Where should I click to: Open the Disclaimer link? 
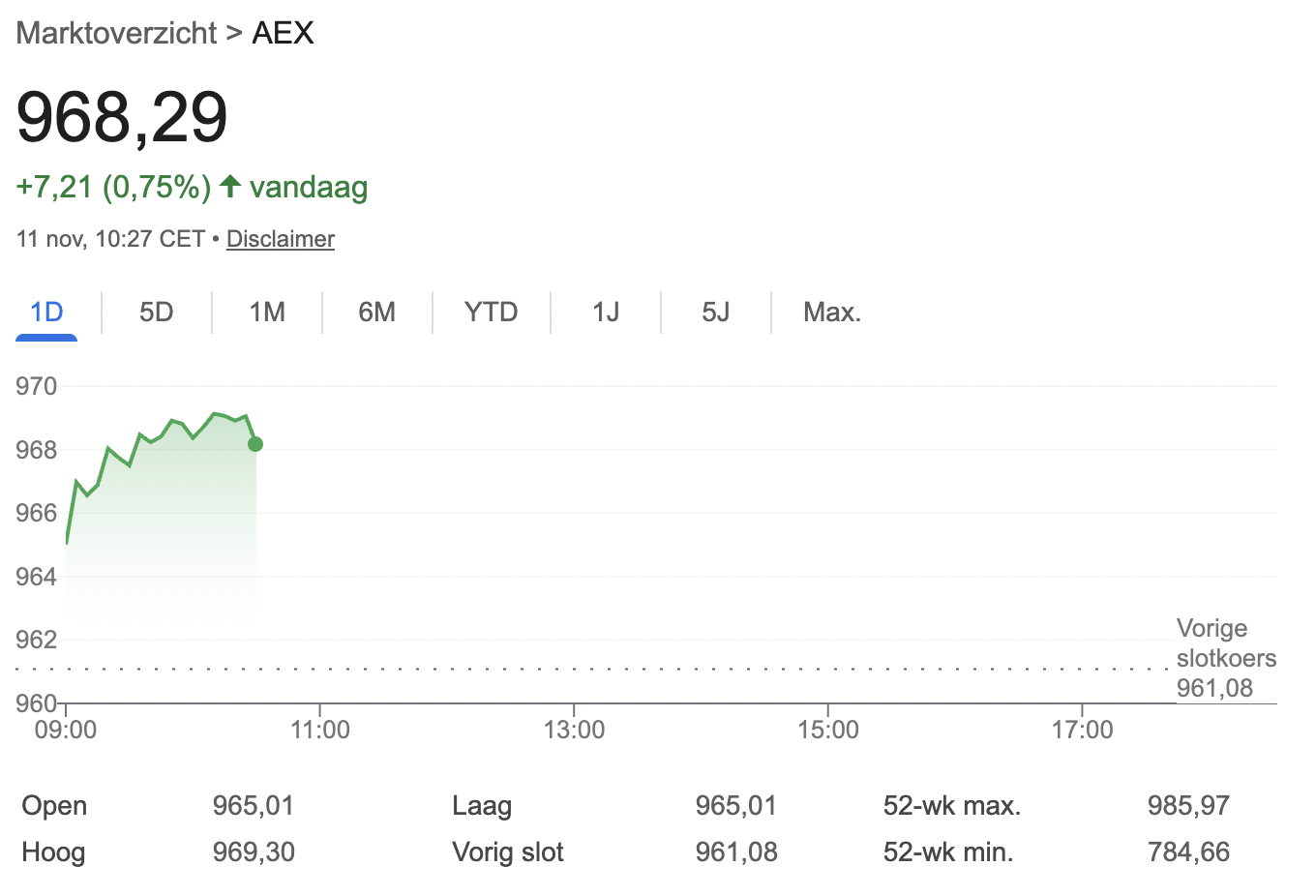280,239
